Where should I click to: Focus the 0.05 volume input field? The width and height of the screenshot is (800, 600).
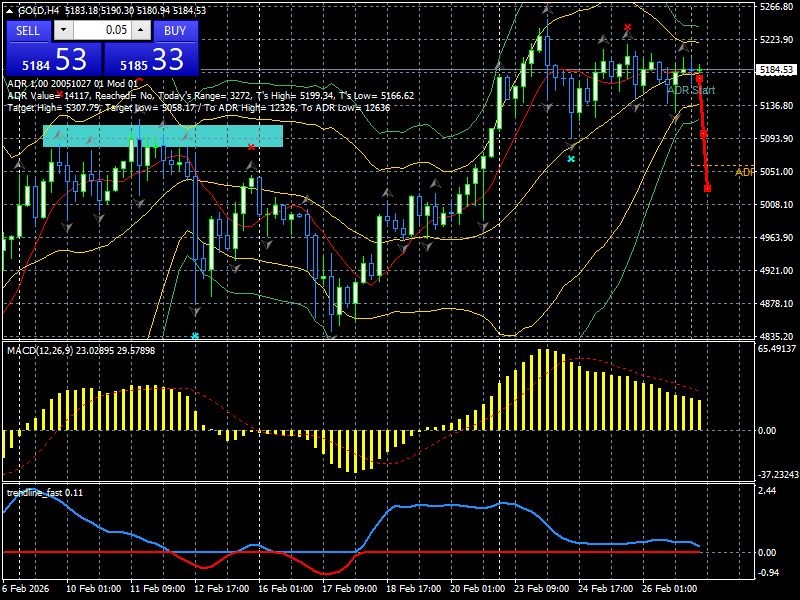tap(102, 30)
